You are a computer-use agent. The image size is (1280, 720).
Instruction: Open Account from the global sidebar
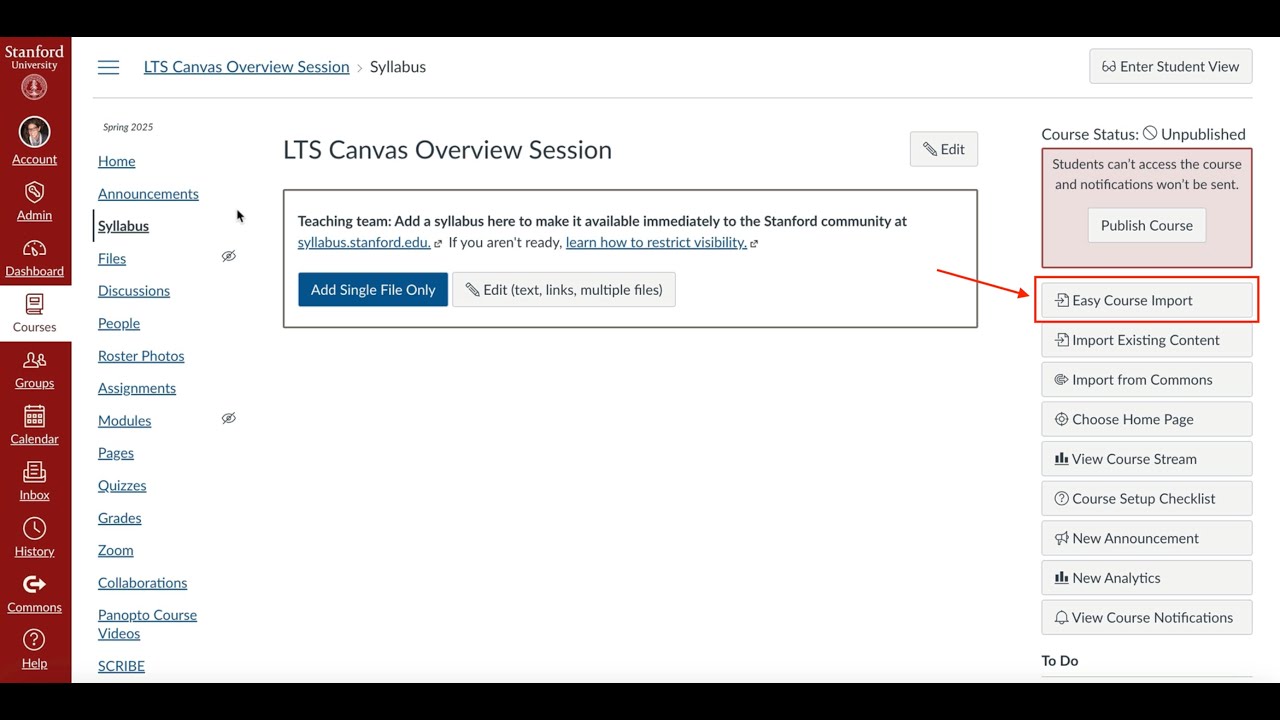coord(35,141)
